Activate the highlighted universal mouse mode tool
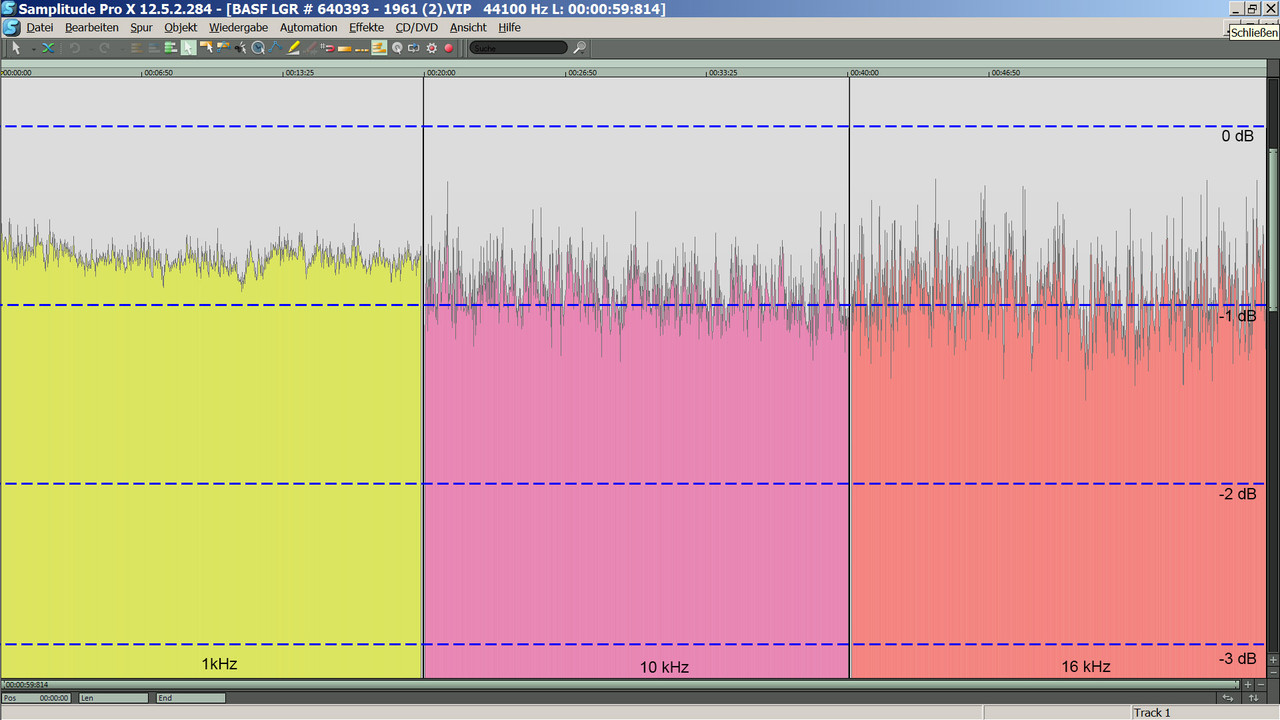This screenshot has width=1280, height=720. 188,47
